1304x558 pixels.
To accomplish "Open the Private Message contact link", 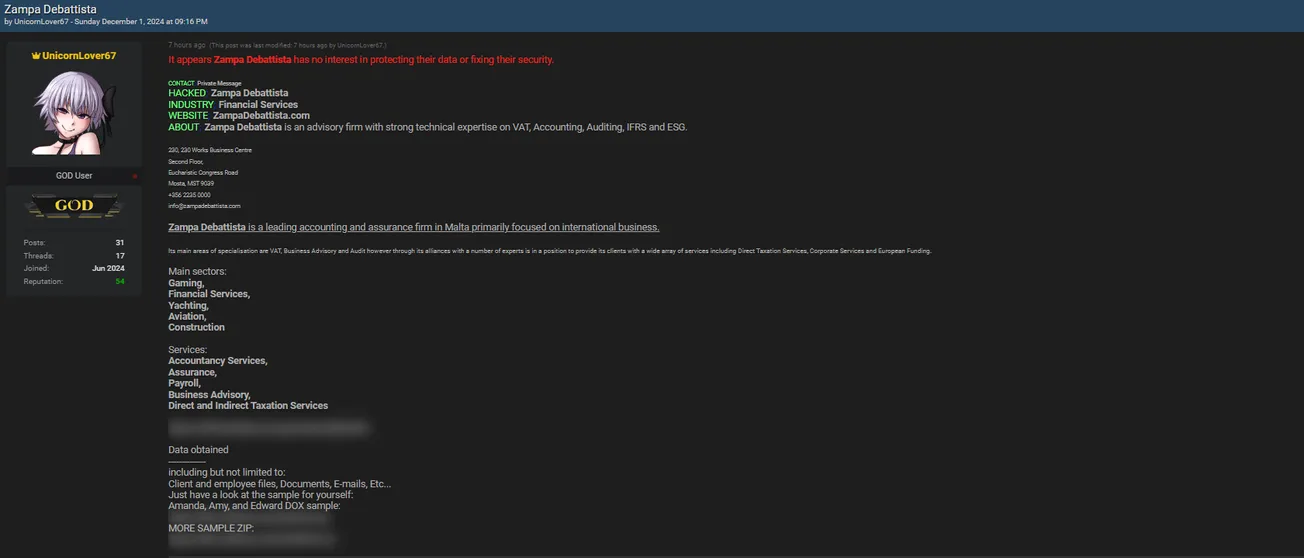I will (x=219, y=83).
